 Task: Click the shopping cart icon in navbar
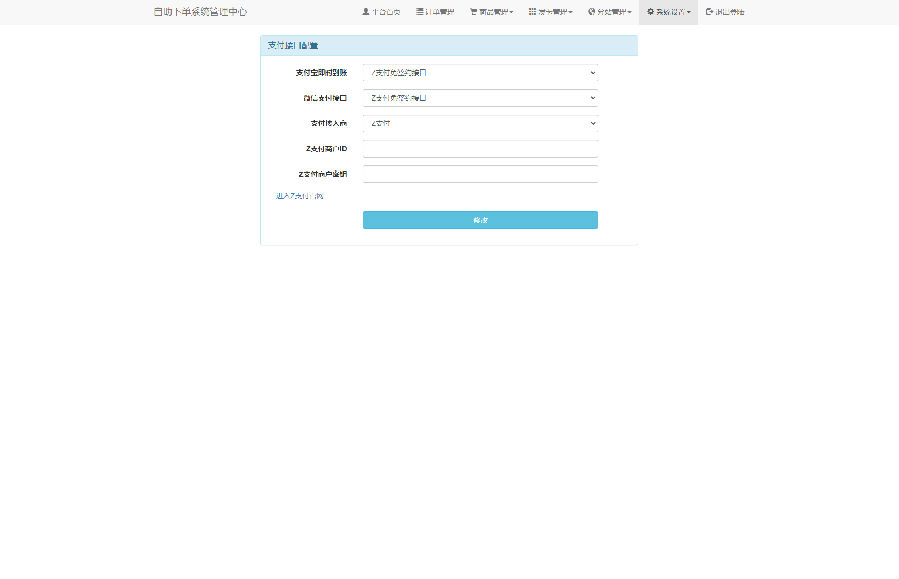coord(473,12)
